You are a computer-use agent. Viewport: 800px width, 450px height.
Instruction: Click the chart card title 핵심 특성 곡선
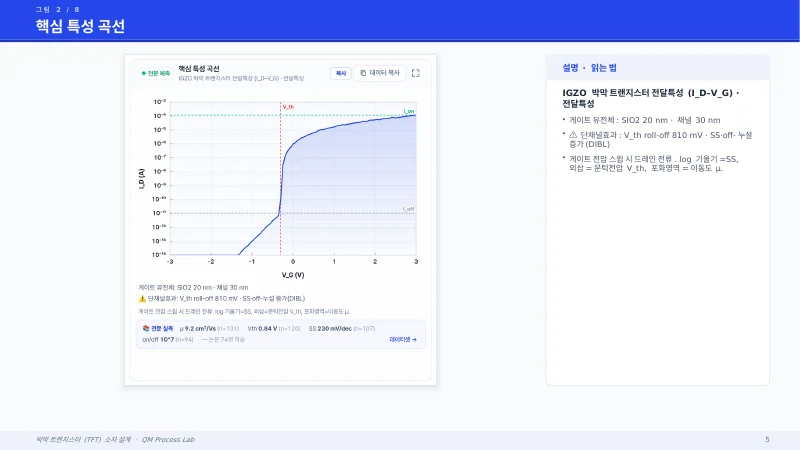coord(199,68)
